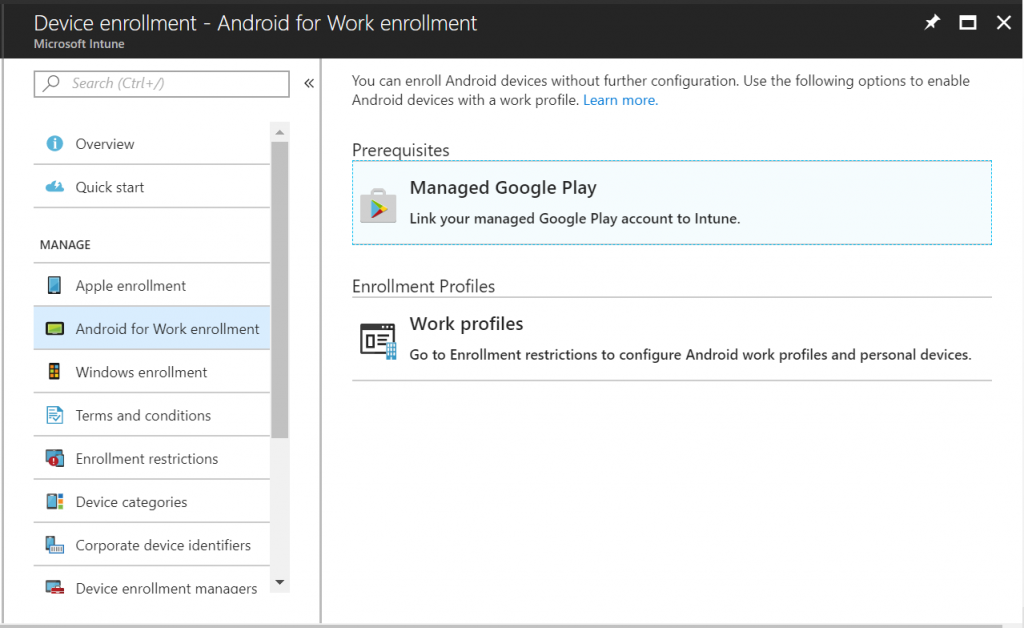The width and height of the screenshot is (1024, 628).
Task: Open Quick start in the sidebar
Action: pyautogui.click(x=152, y=187)
